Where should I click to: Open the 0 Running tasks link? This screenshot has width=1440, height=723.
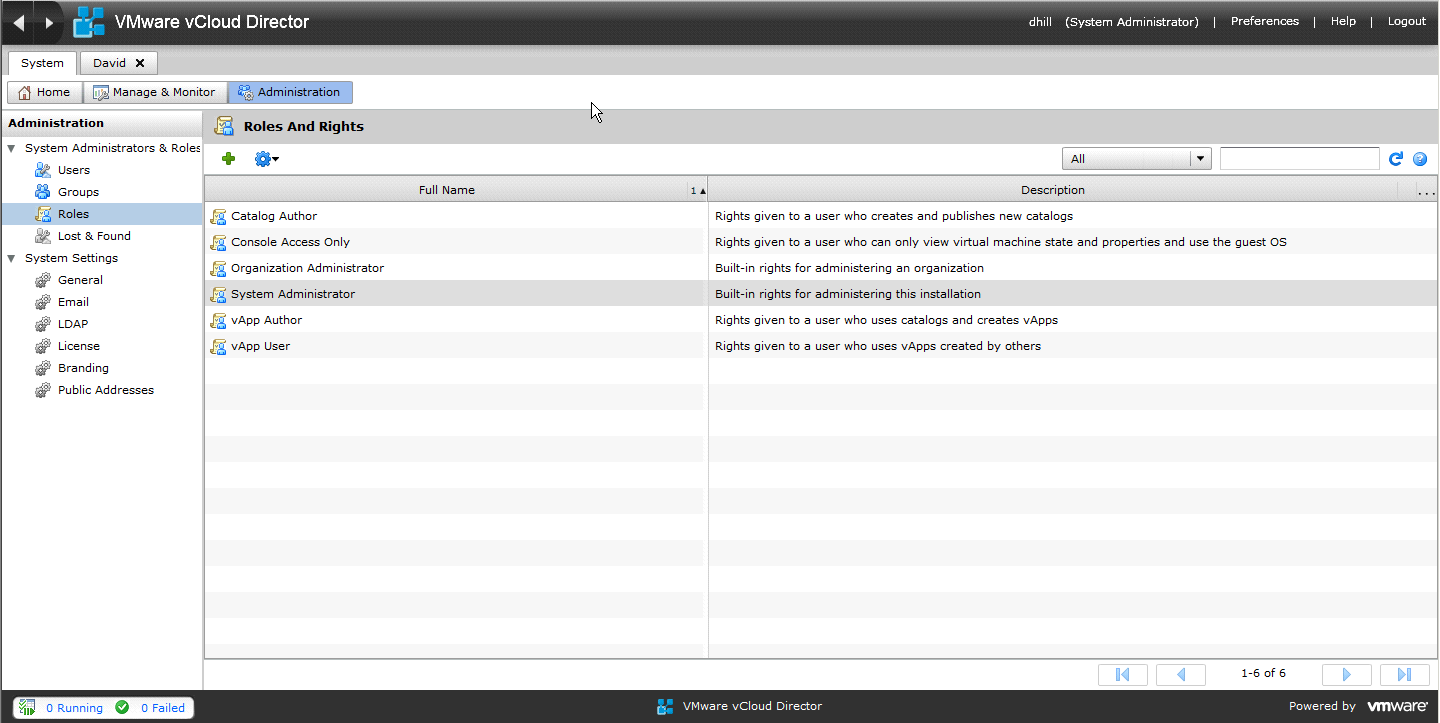(x=74, y=708)
